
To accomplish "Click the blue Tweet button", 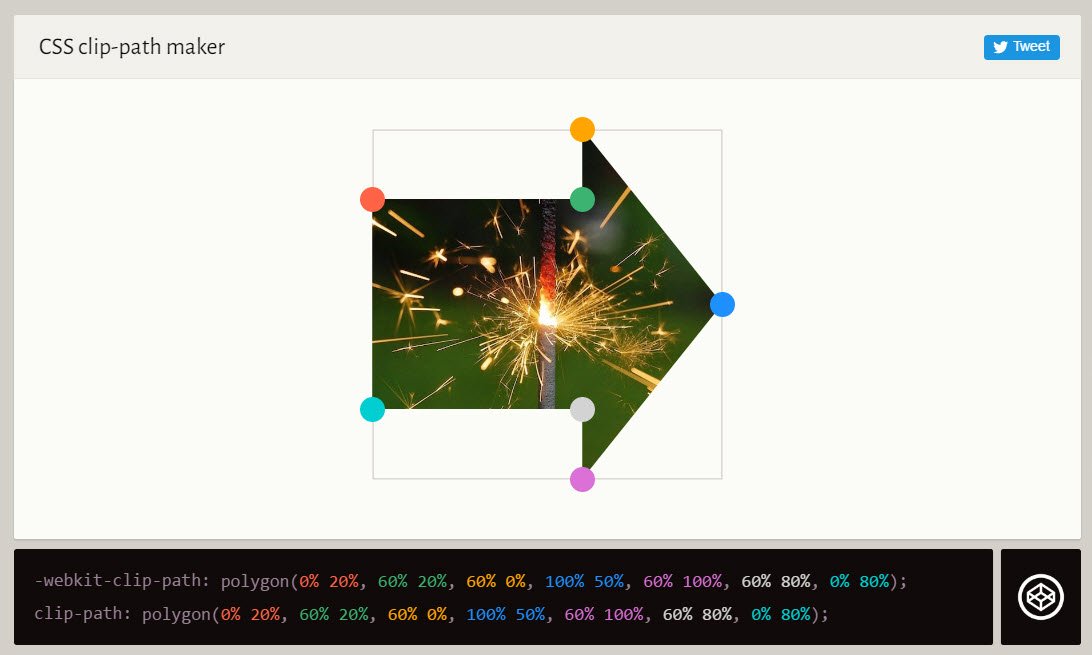I will point(1021,46).
